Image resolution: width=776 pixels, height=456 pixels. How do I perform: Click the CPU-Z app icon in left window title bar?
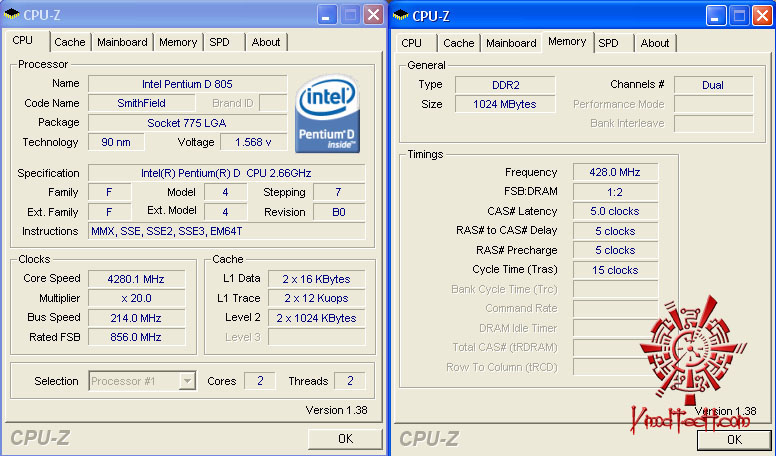click(x=11, y=15)
